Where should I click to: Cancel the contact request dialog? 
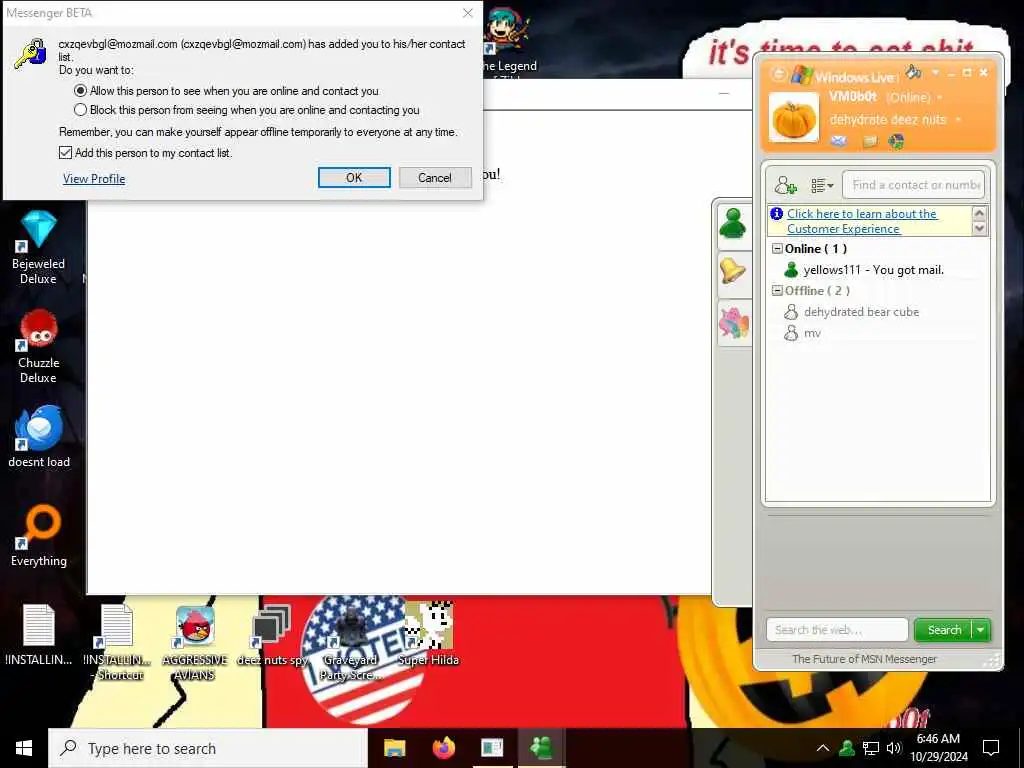[x=435, y=178]
